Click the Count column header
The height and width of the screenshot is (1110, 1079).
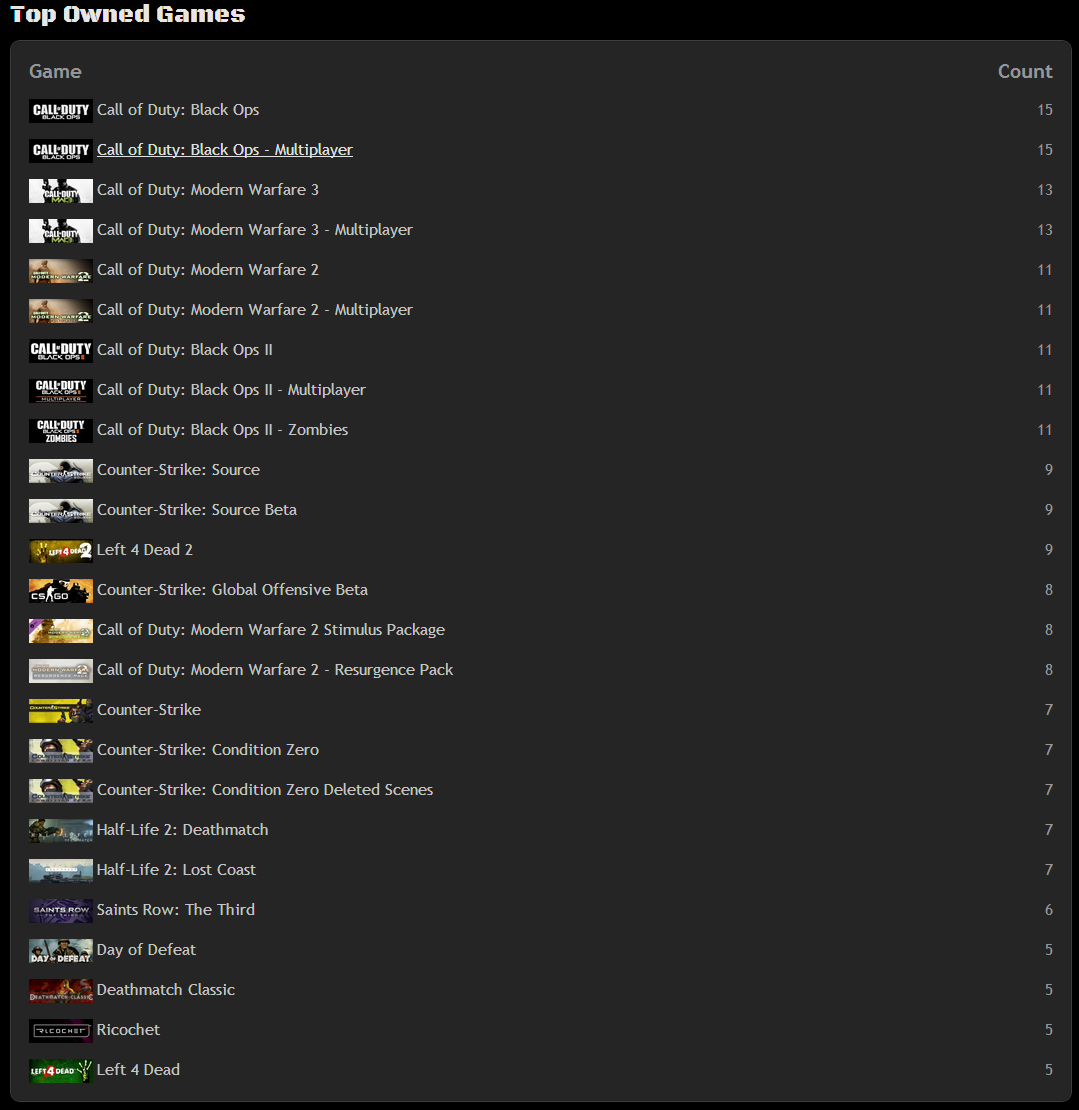click(1025, 71)
